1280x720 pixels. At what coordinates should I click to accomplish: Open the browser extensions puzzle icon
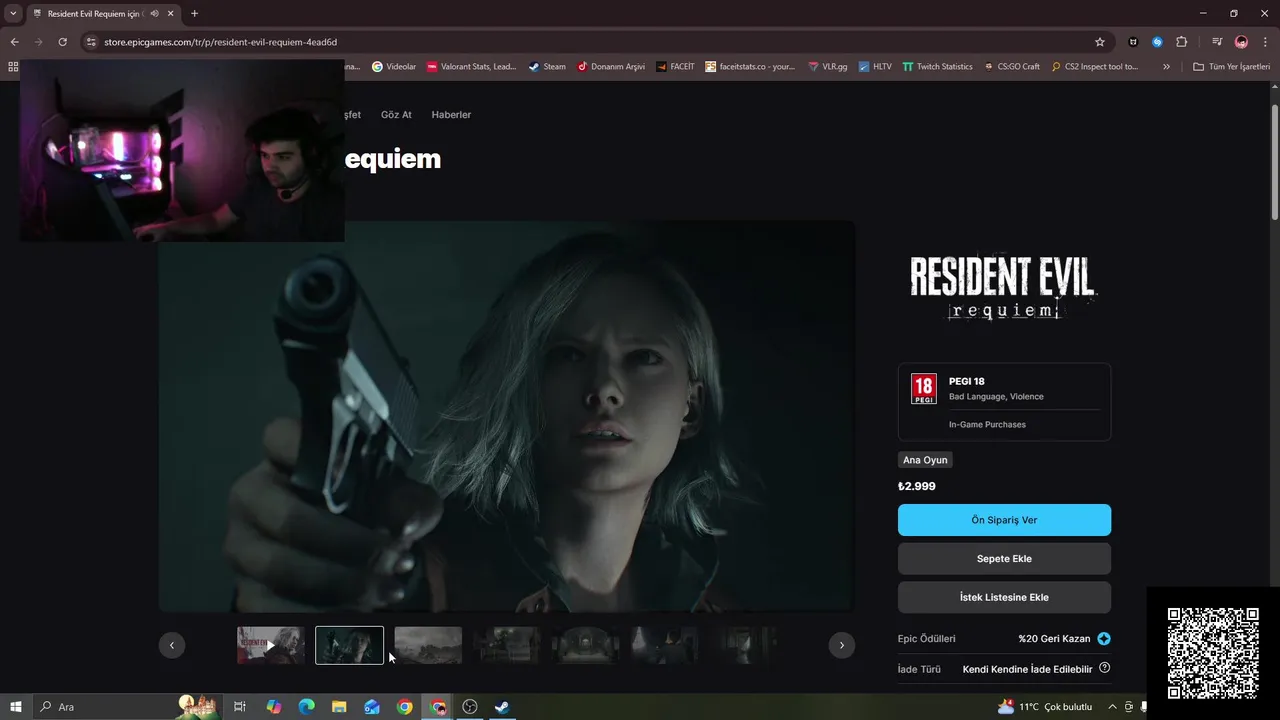click(1181, 42)
